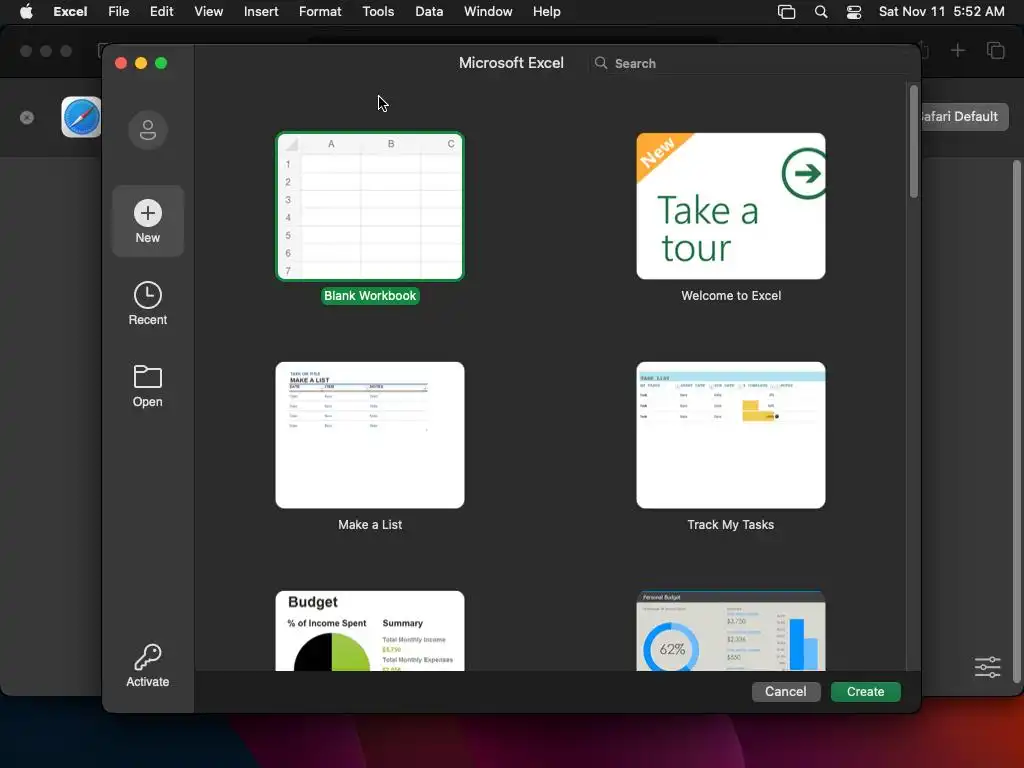Image resolution: width=1024 pixels, height=768 pixels.
Task: Select the Budget template thumbnail
Action: [x=370, y=631]
